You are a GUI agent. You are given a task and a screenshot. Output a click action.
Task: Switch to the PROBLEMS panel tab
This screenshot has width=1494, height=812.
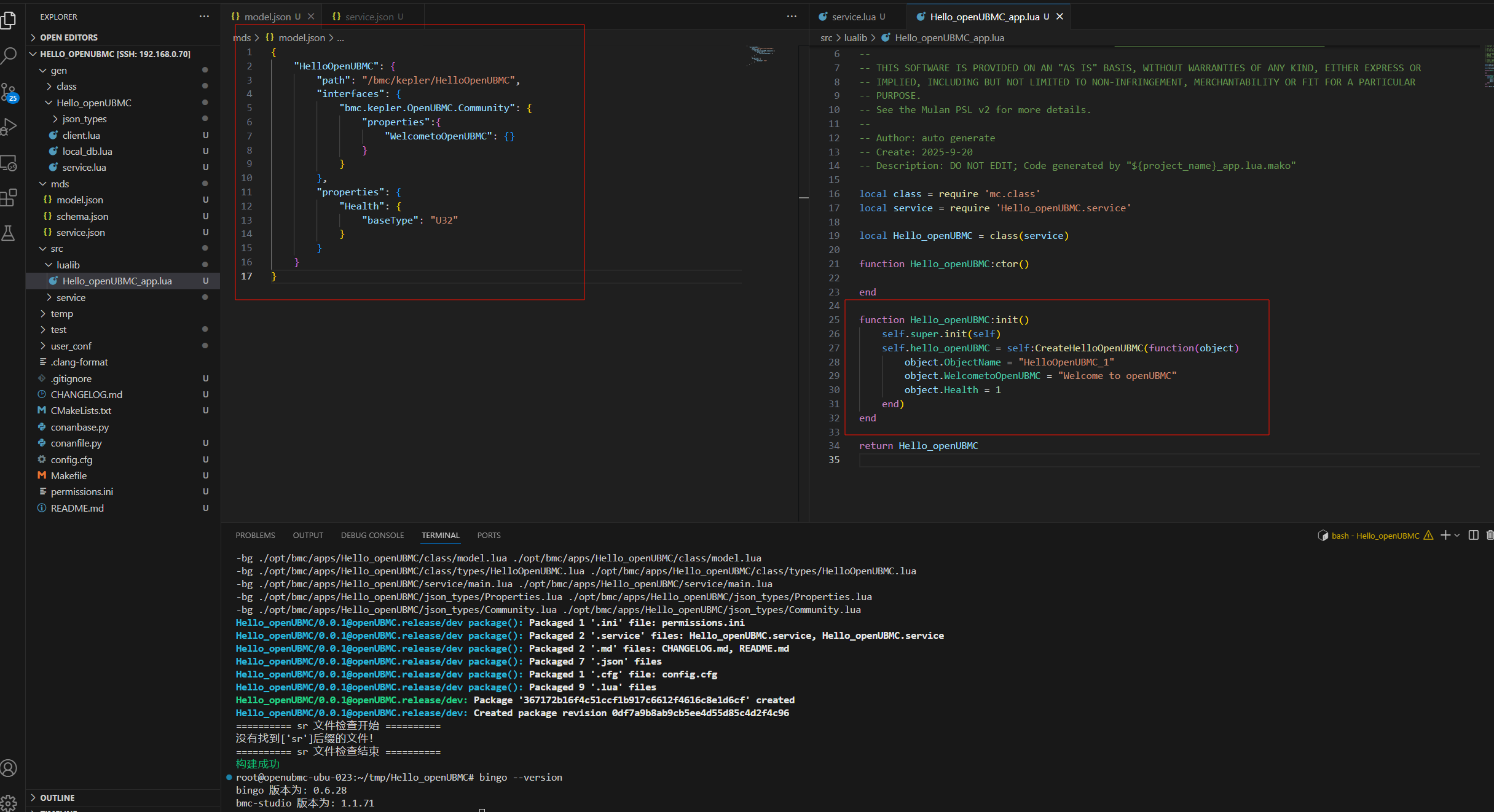tap(255, 535)
